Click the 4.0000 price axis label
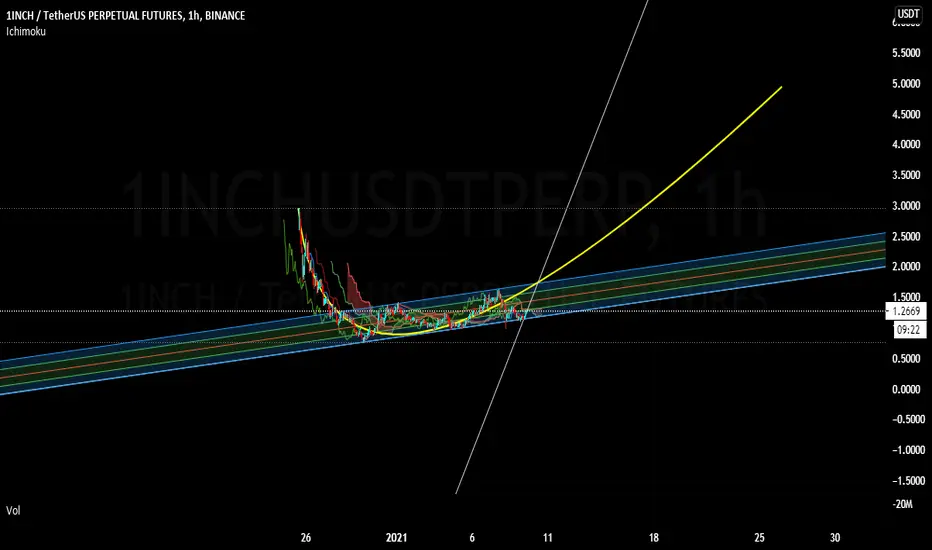 point(906,144)
